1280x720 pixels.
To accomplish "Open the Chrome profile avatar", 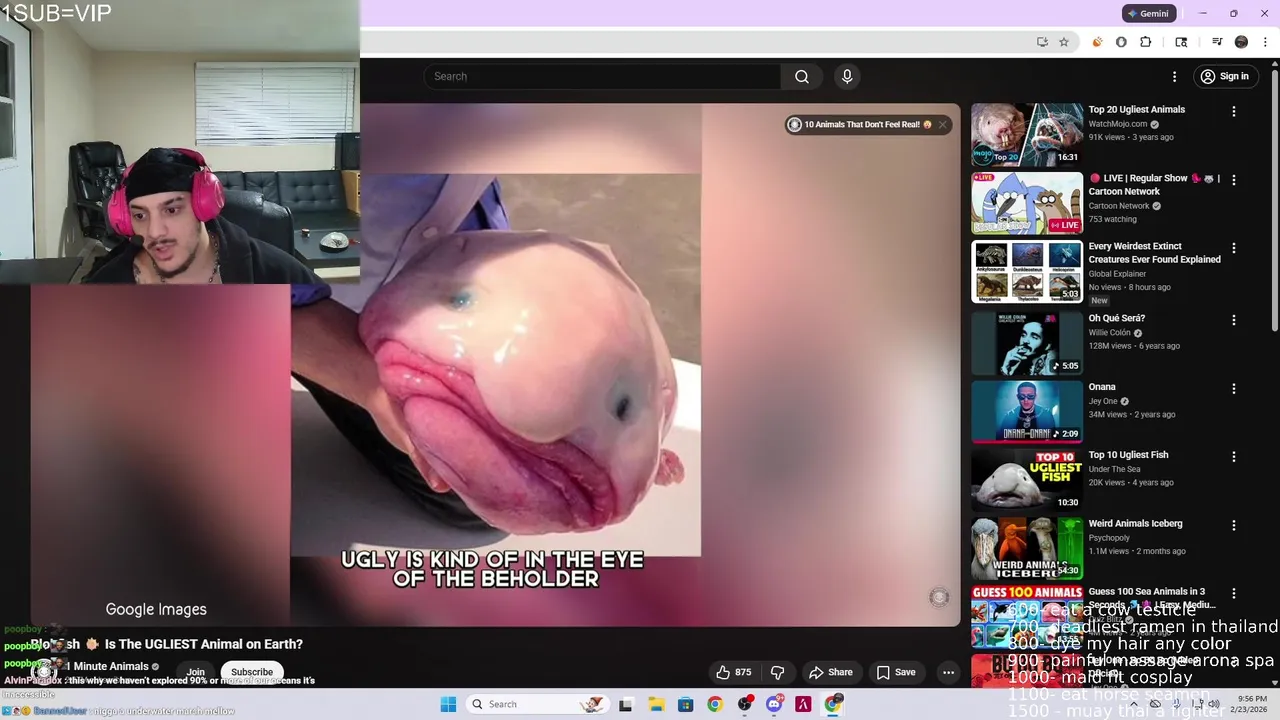I will coord(1241,42).
